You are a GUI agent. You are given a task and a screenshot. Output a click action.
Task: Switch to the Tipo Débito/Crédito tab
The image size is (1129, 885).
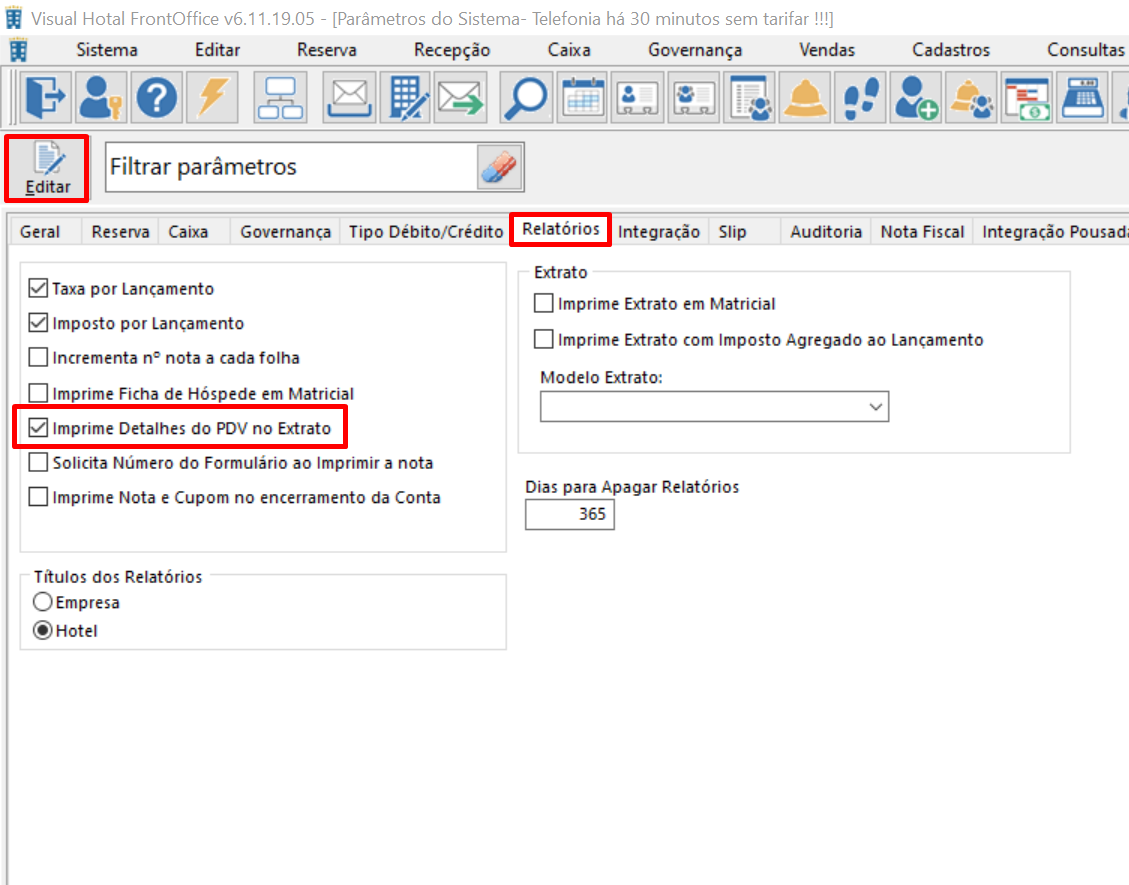point(426,232)
